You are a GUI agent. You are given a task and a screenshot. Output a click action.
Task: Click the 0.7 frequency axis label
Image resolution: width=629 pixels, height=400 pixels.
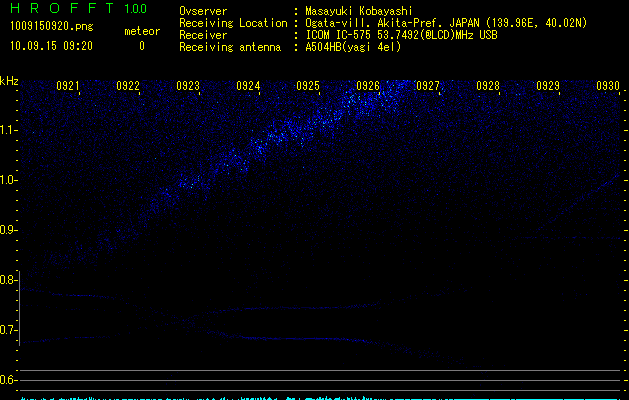(8, 330)
